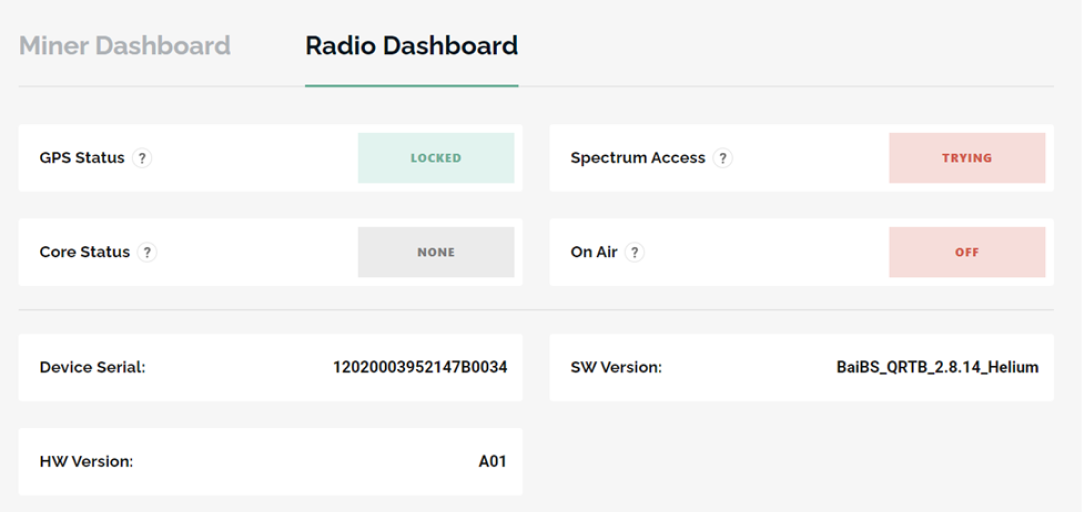Switch to the Miner Dashboard tab
1082x512 pixels.
125,46
